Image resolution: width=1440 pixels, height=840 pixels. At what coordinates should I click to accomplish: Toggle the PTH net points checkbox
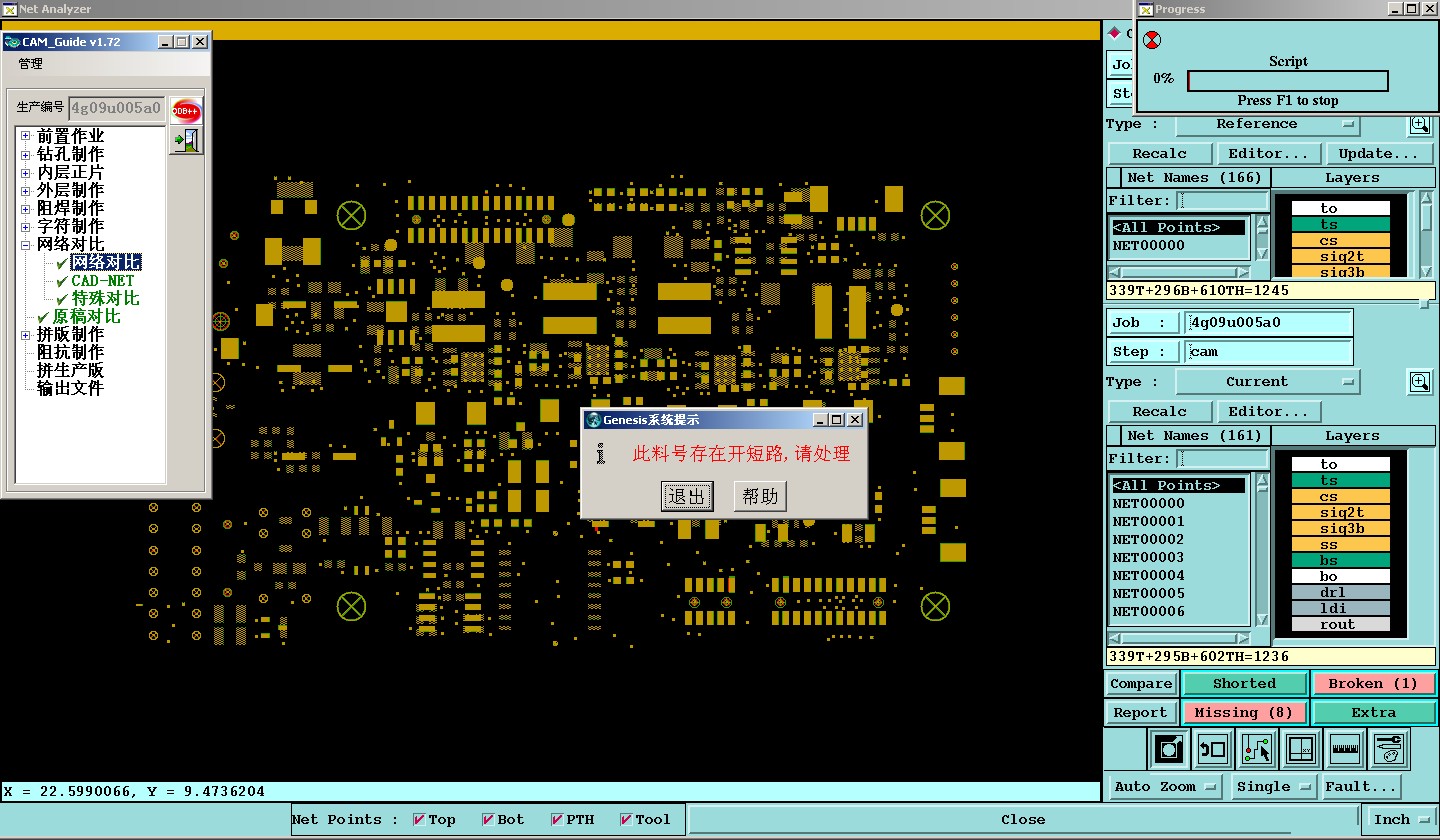(x=557, y=820)
